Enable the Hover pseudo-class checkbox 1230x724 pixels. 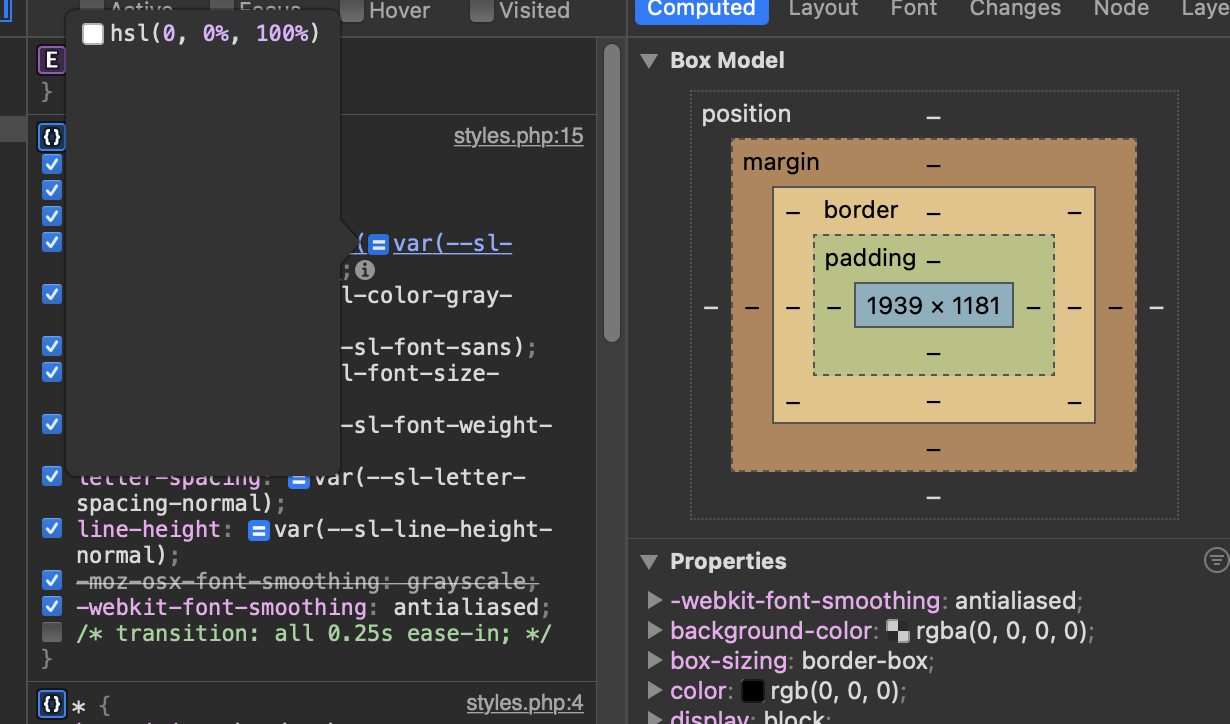click(352, 11)
